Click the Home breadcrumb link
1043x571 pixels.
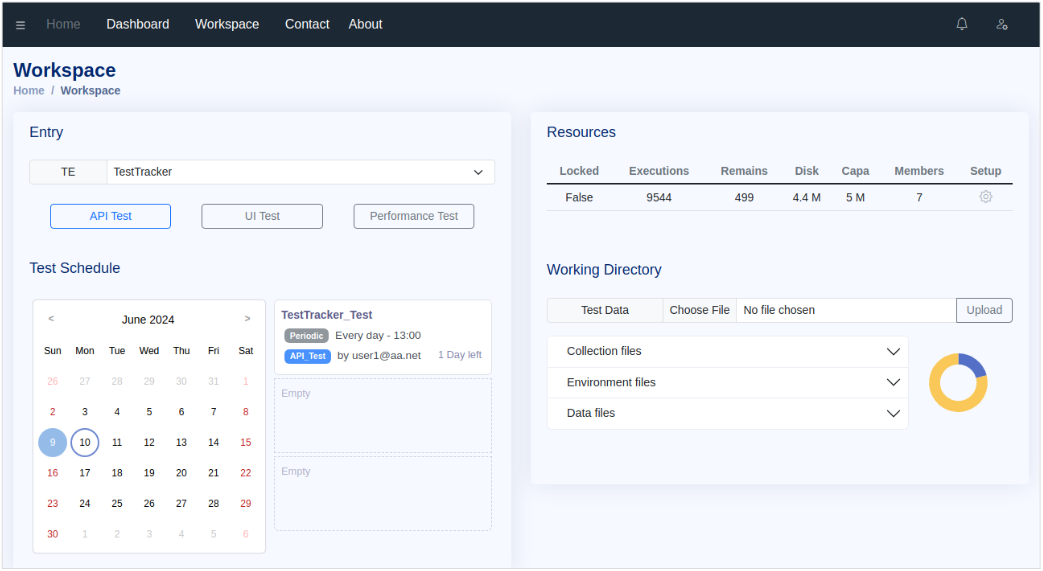[29, 91]
